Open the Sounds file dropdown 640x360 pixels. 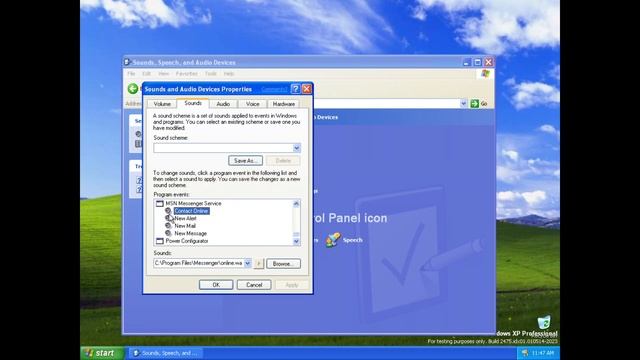click(247, 263)
